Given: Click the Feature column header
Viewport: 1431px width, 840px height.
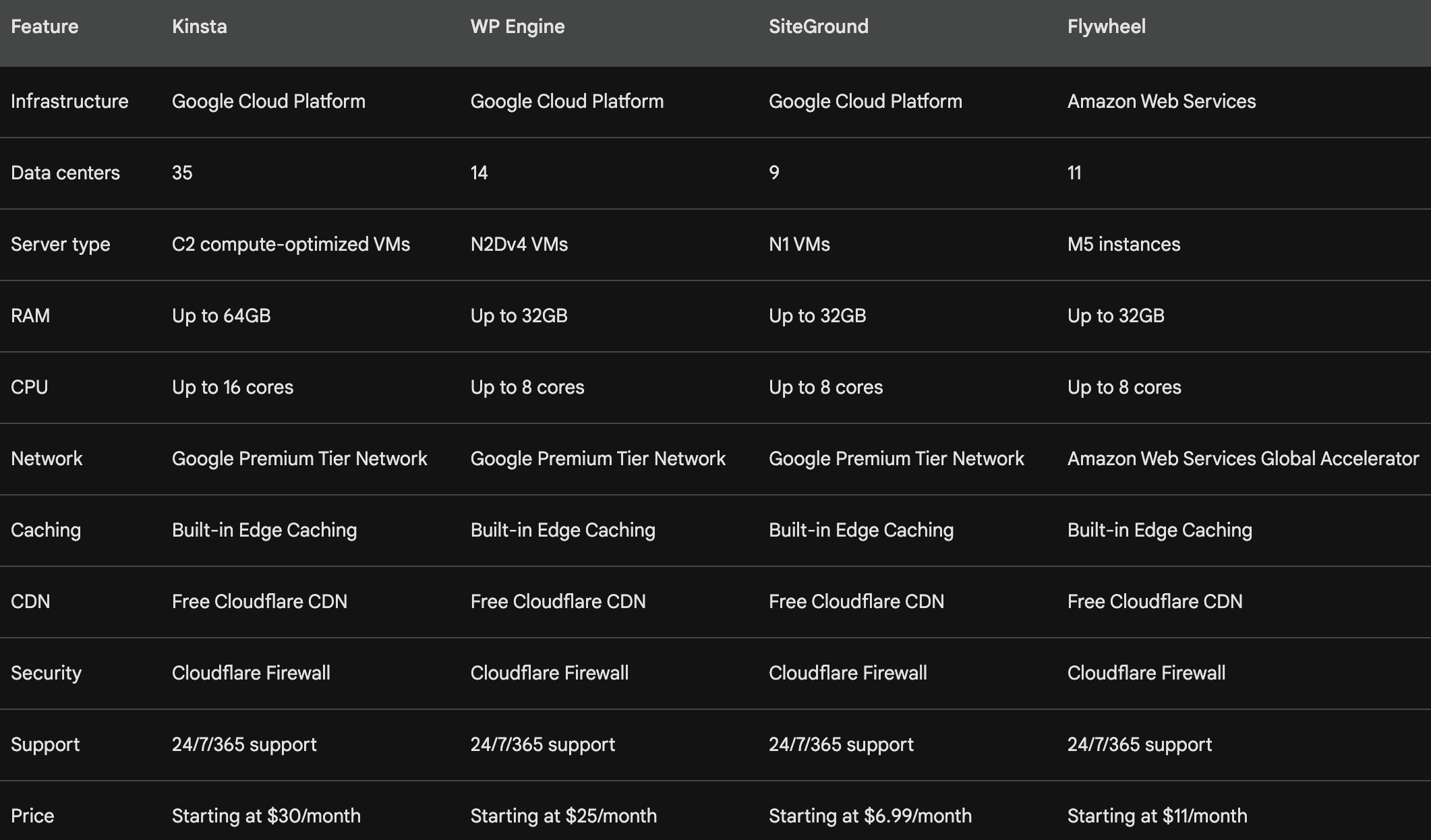Looking at the screenshot, I should [x=45, y=27].
